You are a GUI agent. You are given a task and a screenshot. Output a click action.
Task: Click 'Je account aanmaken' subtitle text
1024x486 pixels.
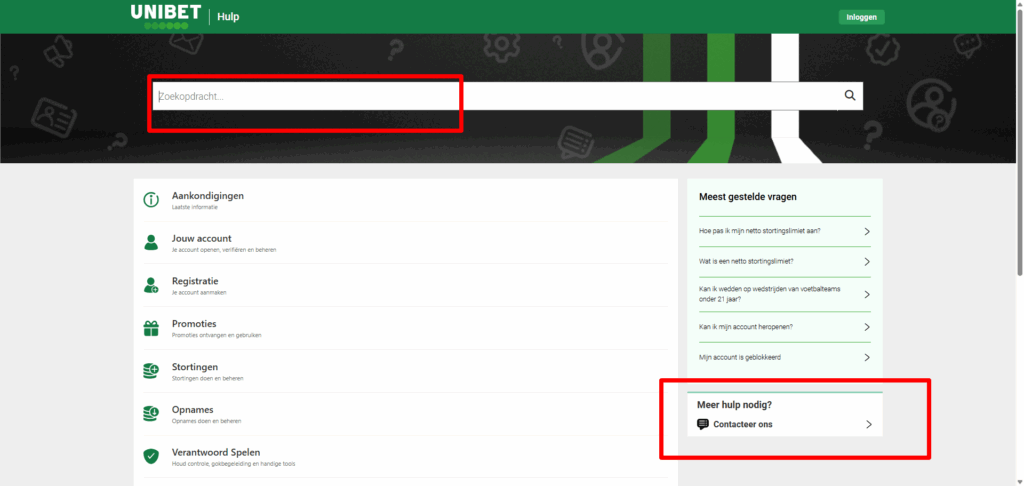coord(199,293)
